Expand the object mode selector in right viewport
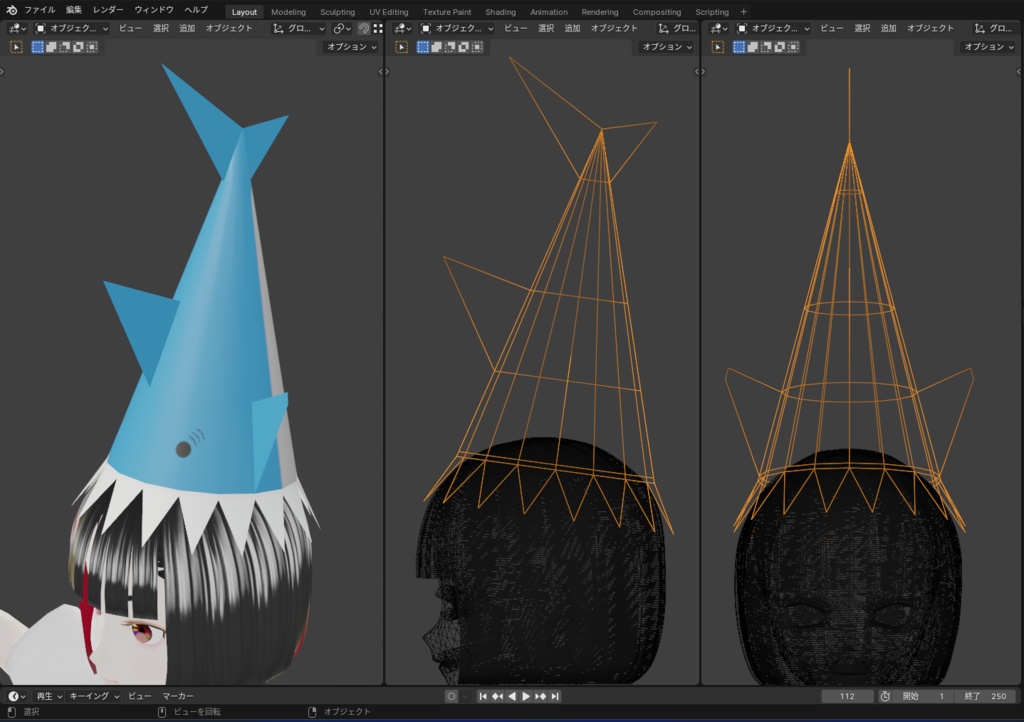 [774, 29]
